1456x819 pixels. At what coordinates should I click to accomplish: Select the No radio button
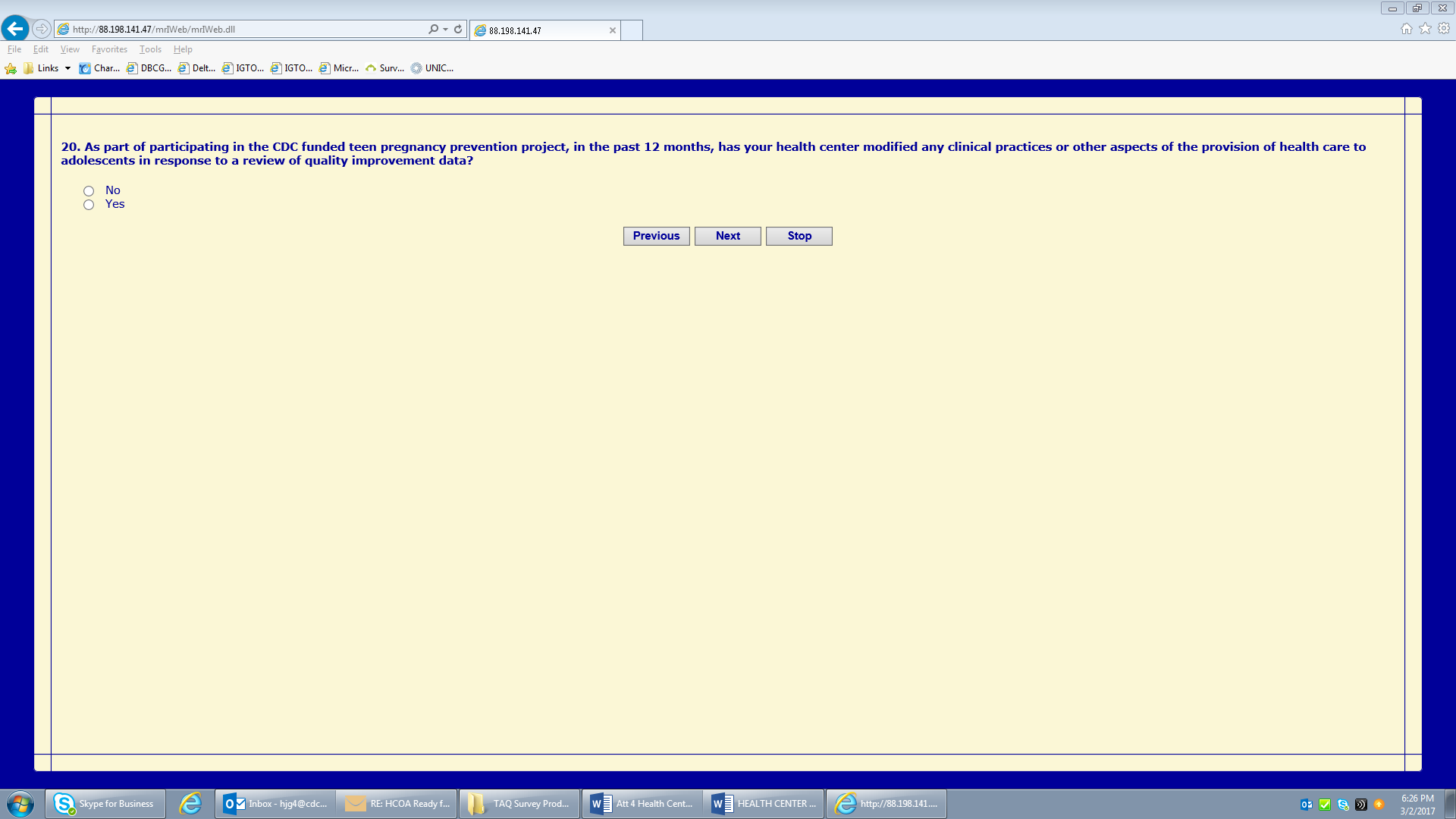[89, 191]
